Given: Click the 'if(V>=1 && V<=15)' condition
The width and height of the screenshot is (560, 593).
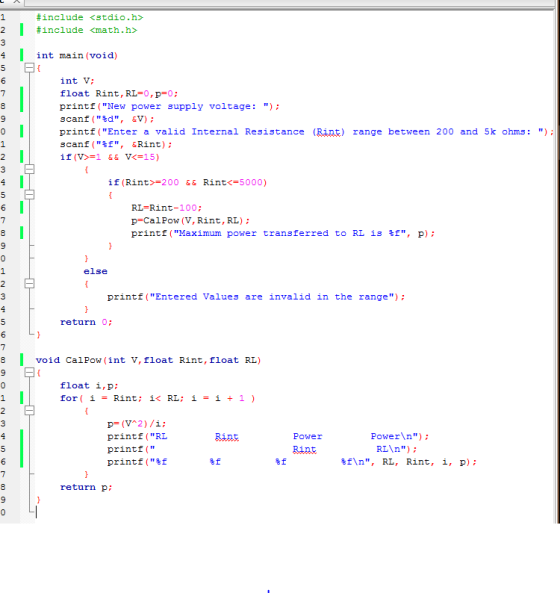Looking at the screenshot, I should (x=110, y=157).
